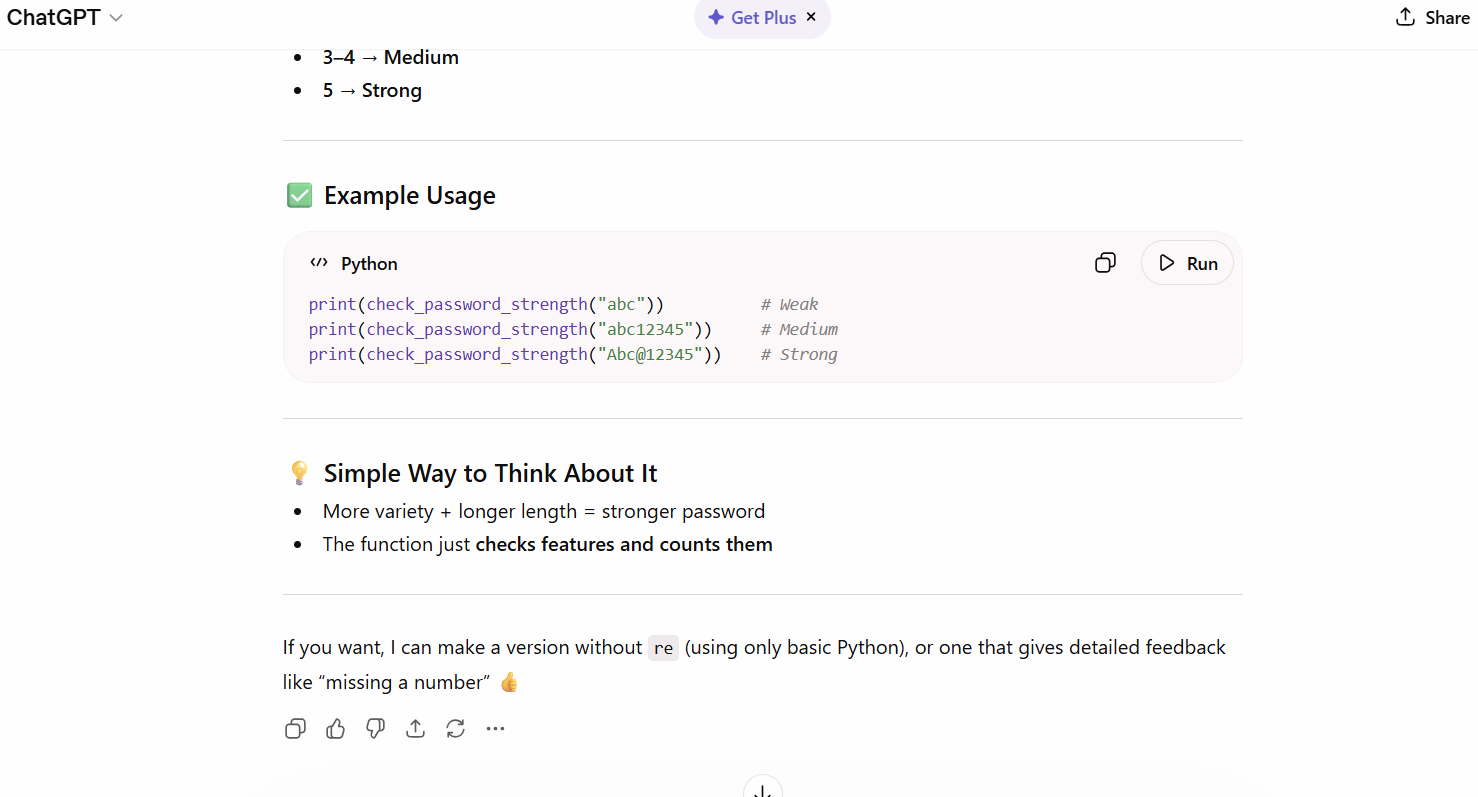Click the Run play triangle icon
The width and height of the screenshot is (1478, 797).
(x=1166, y=262)
